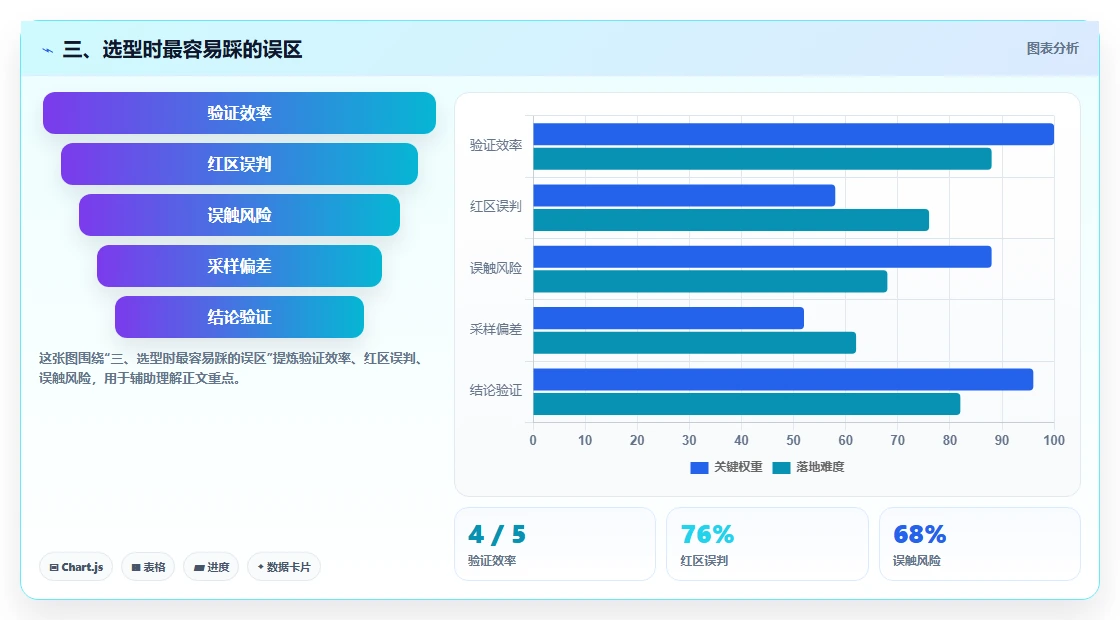Click the description paragraph below the funnel
This screenshot has height=620, width=1120.
(x=232, y=369)
